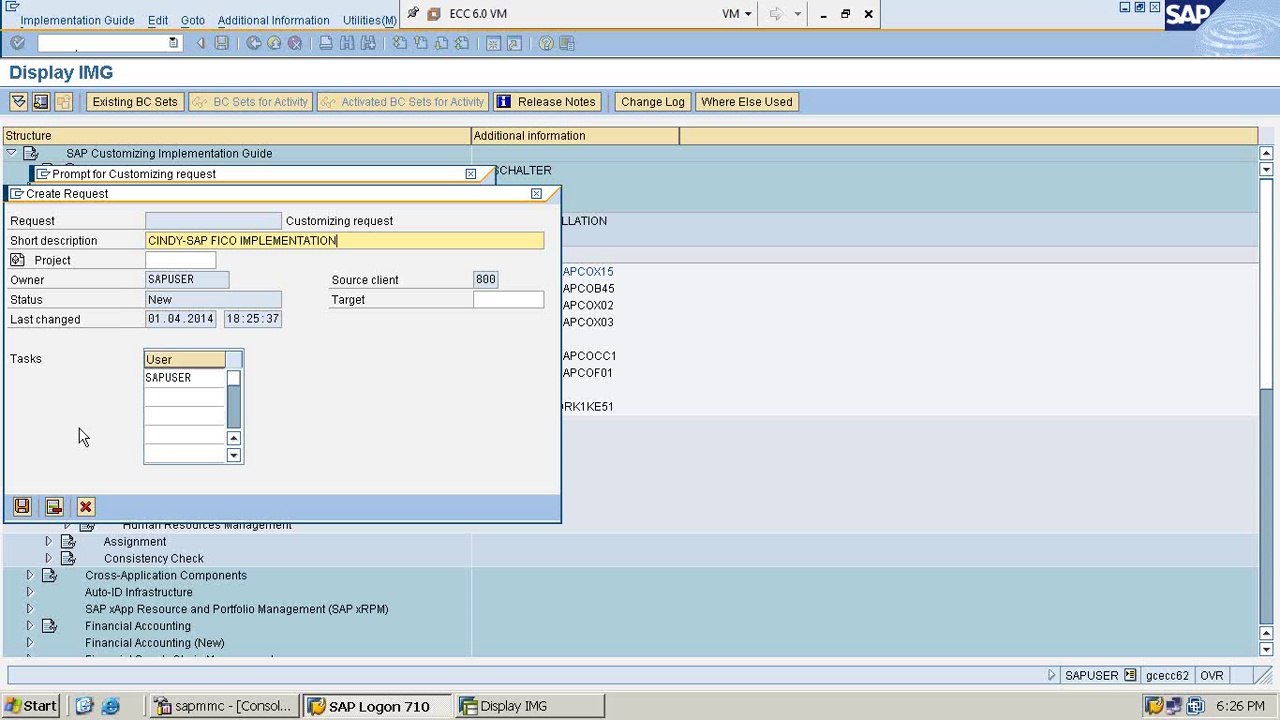Click the Project icon in the Create Request form
This screenshot has height=720, width=1280.
click(x=17, y=260)
